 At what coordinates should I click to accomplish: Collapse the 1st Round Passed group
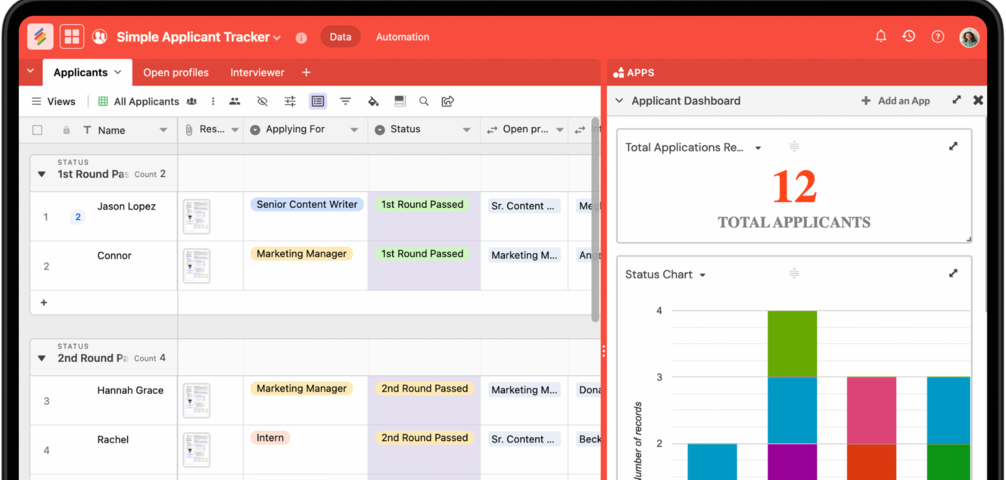(42, 174)
